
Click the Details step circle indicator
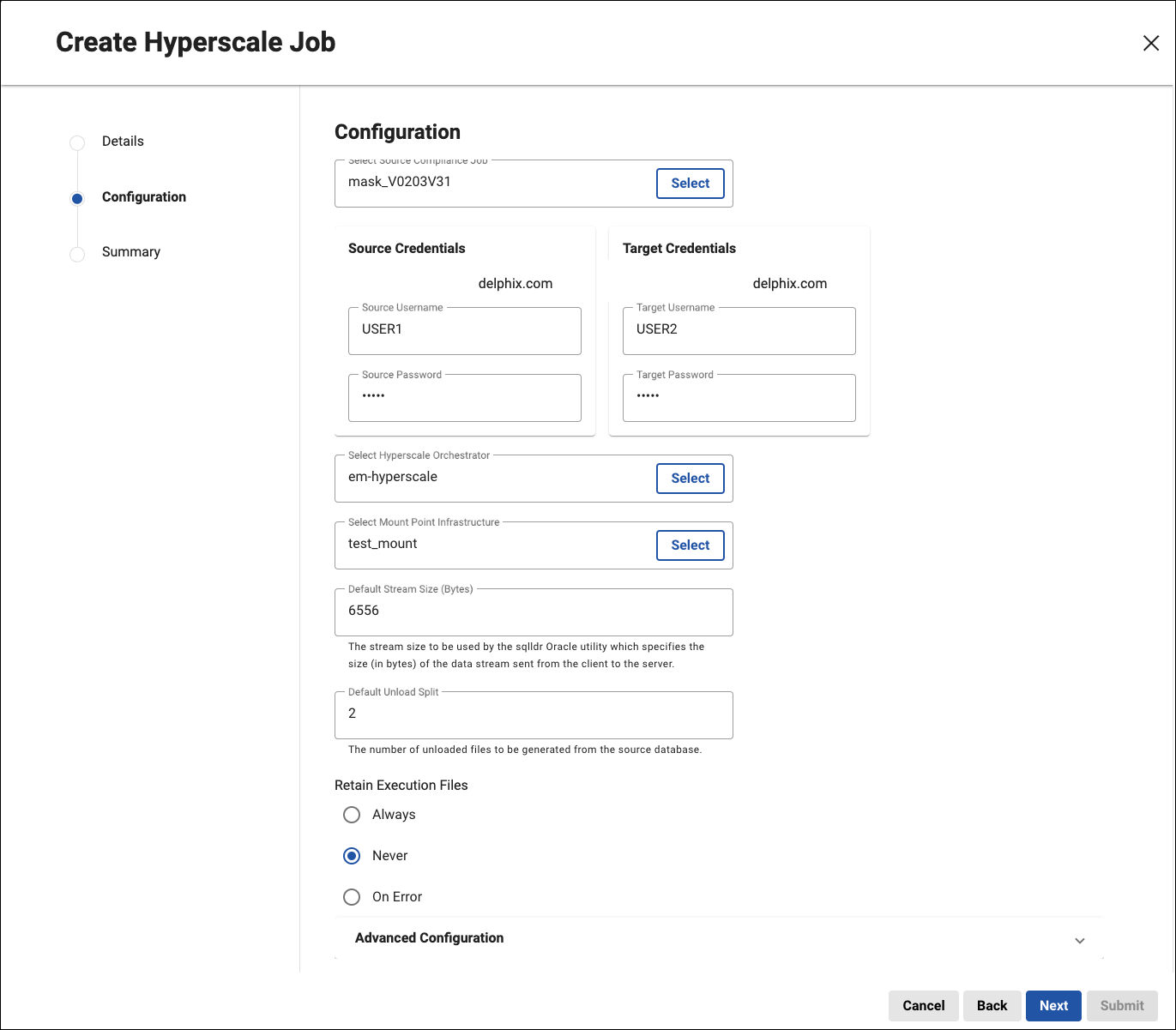coord(77,142)
